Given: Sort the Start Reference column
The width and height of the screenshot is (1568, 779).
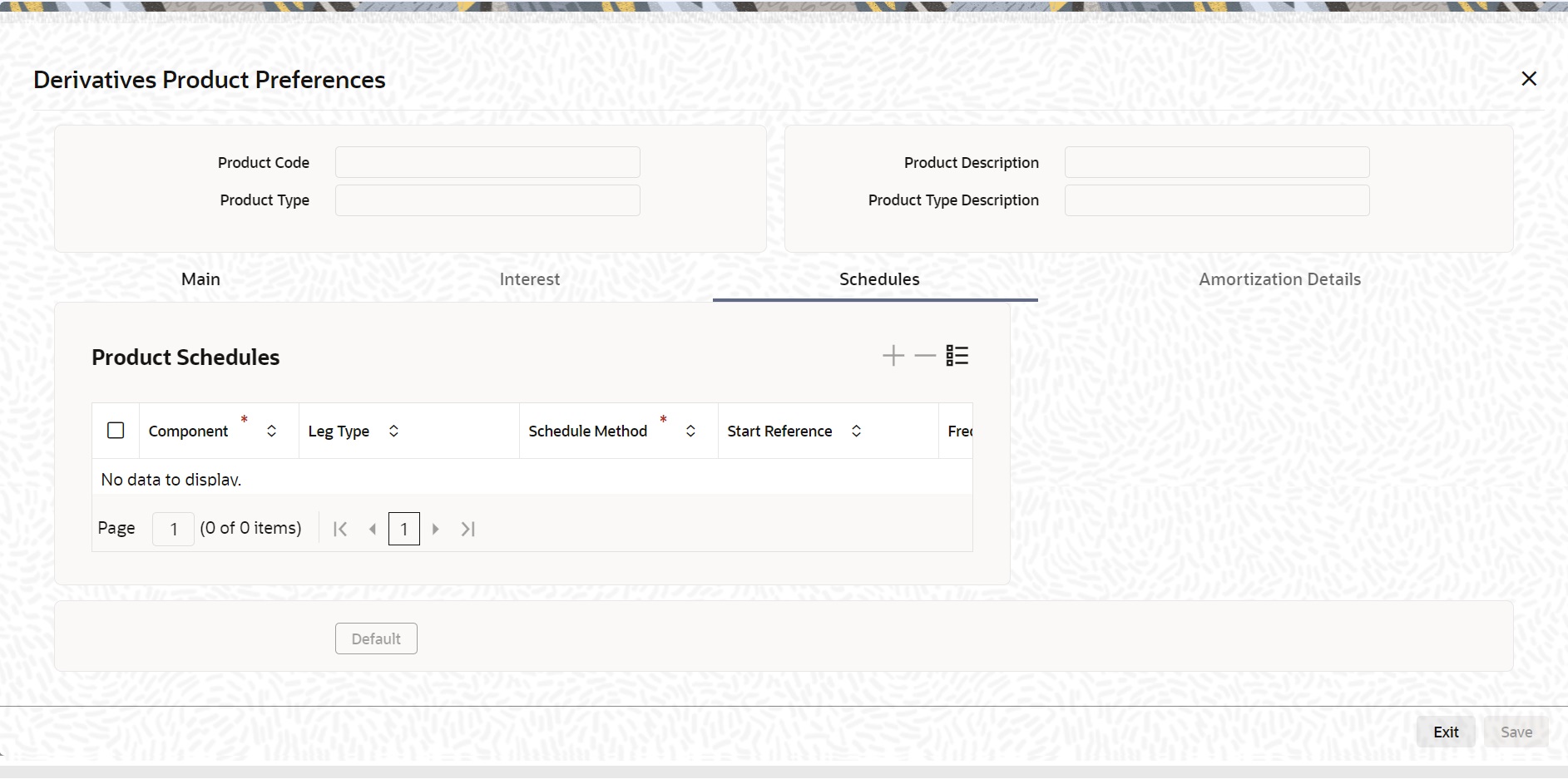Looking at the screenshot, I should [856, 431].
